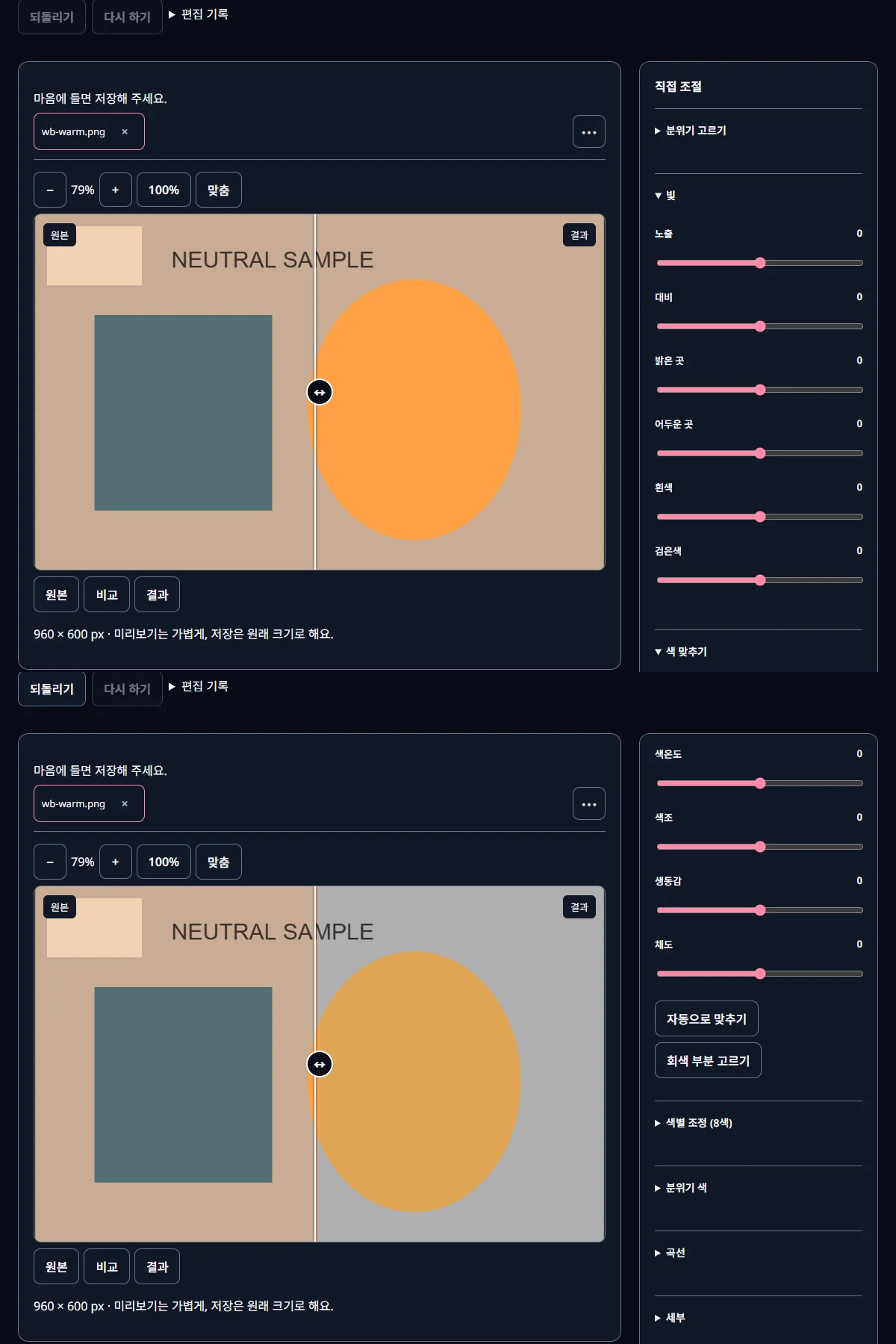Click the 노출 slider thumb
896x1344 pixels.
coord(760,263)
